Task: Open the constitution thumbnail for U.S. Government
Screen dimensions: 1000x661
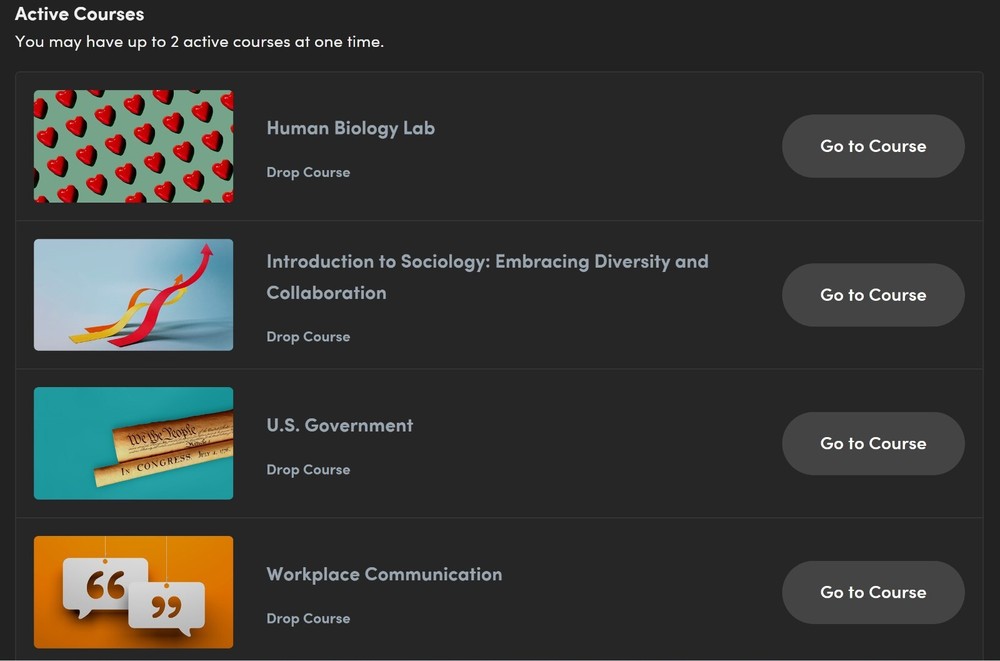Action: pyautogui.click(x=133, y=443)
